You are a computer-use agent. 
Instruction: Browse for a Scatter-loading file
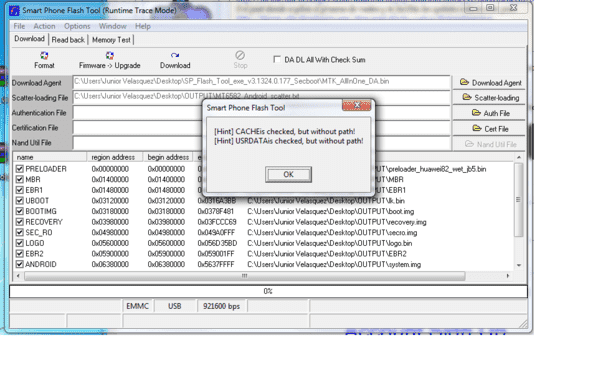[x=490, y=98]
